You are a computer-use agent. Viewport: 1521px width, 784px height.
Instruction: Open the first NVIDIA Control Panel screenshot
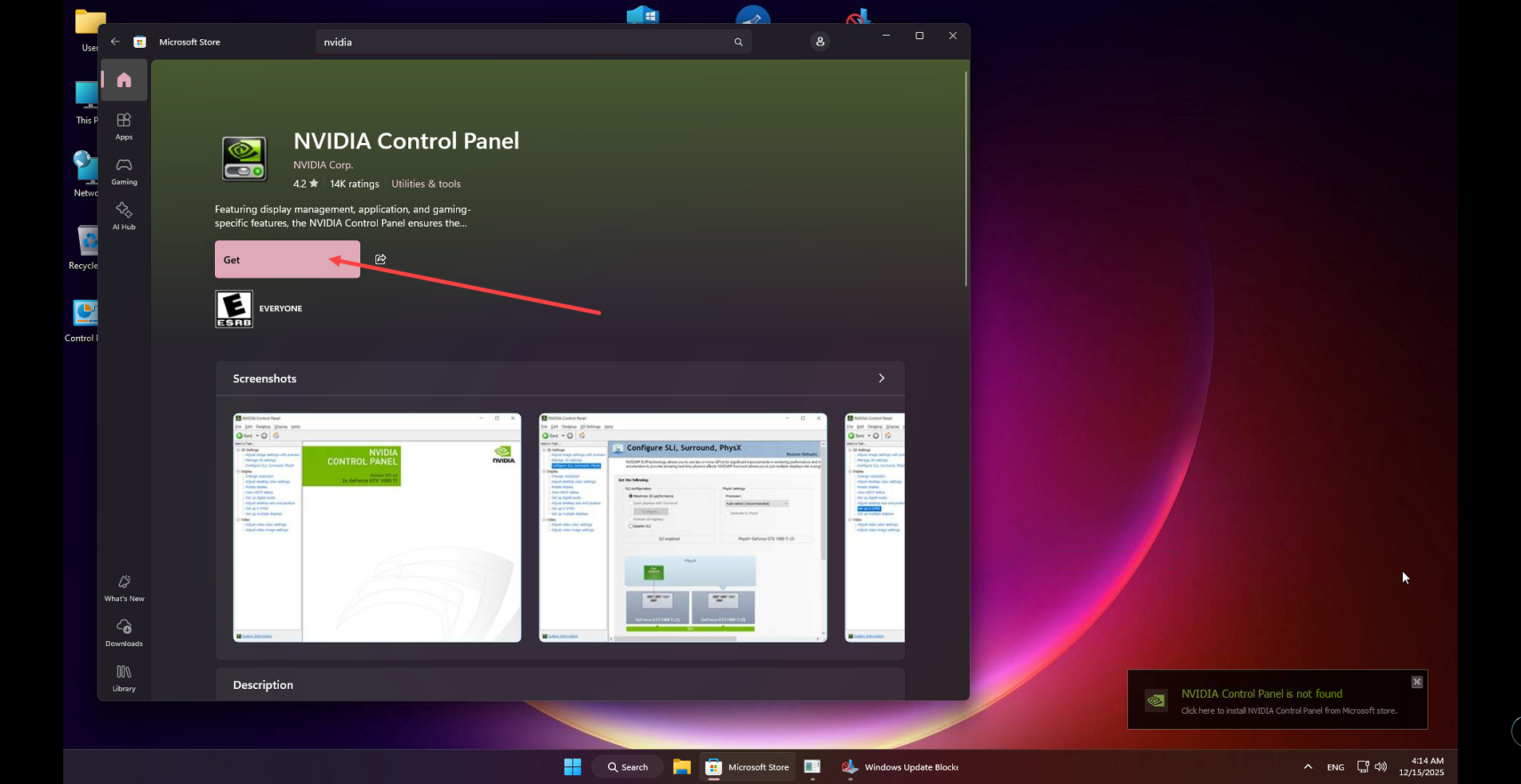click(x=377, y=527)
